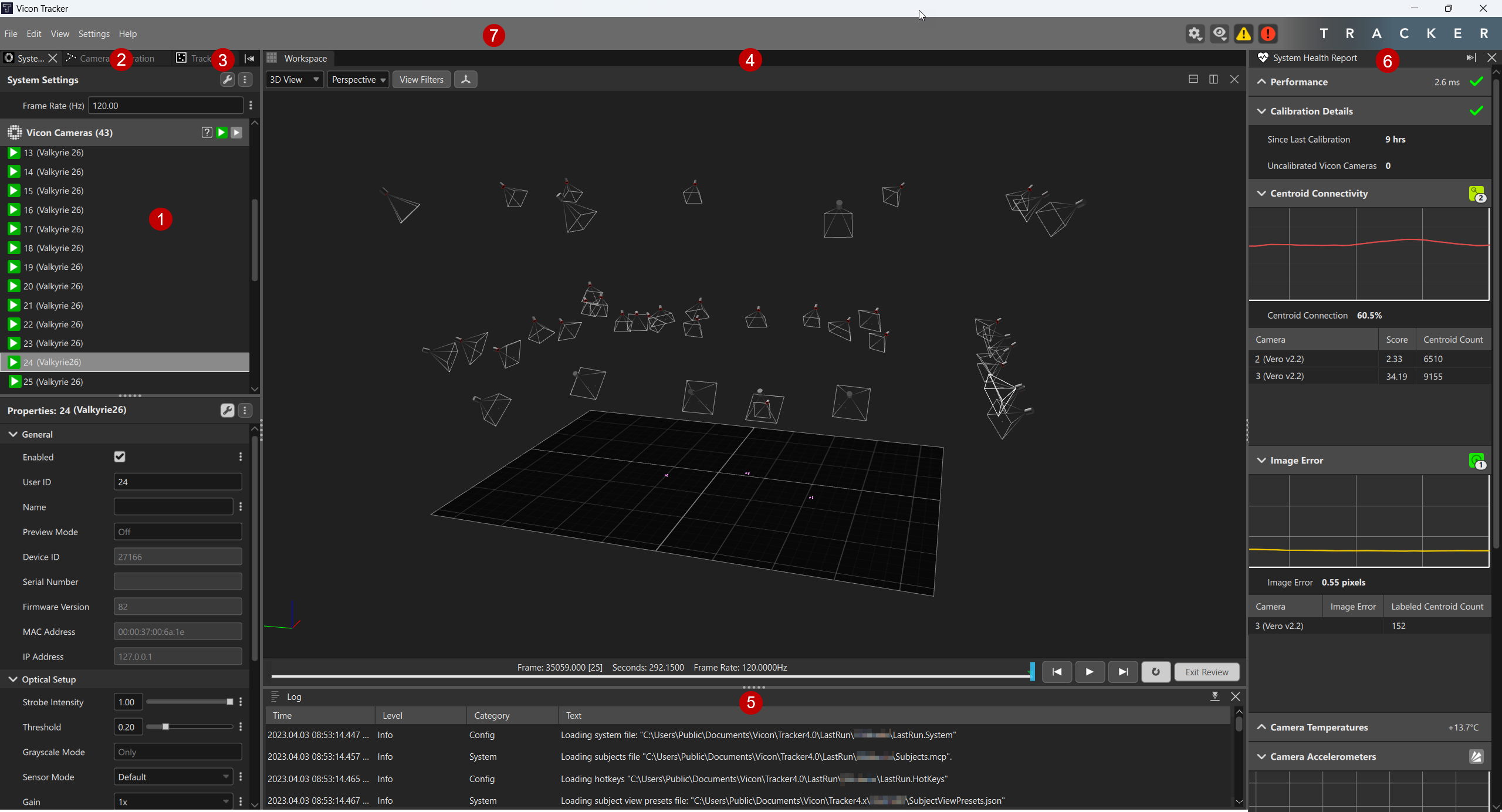Open the File menu
Image resolution: width=1502 pixels, height=812 pixels.
click(11, 34)
